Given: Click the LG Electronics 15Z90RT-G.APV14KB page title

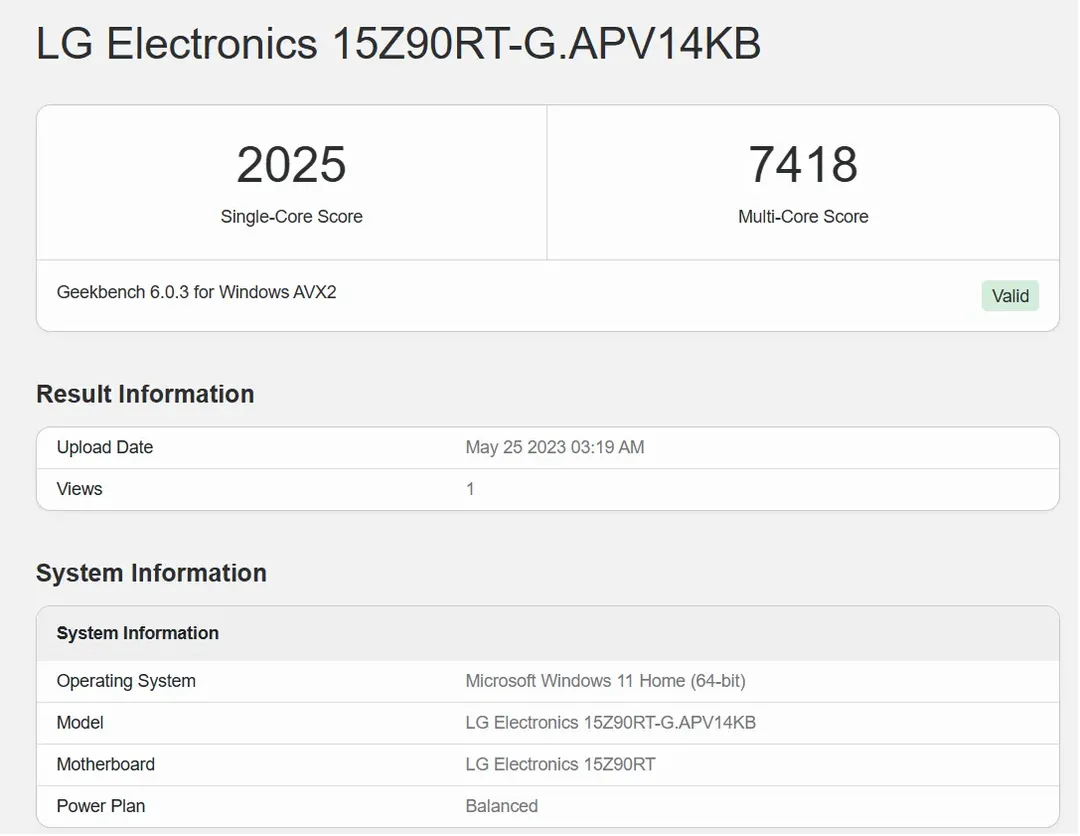Looking at the screenshot, I should 398,45.
